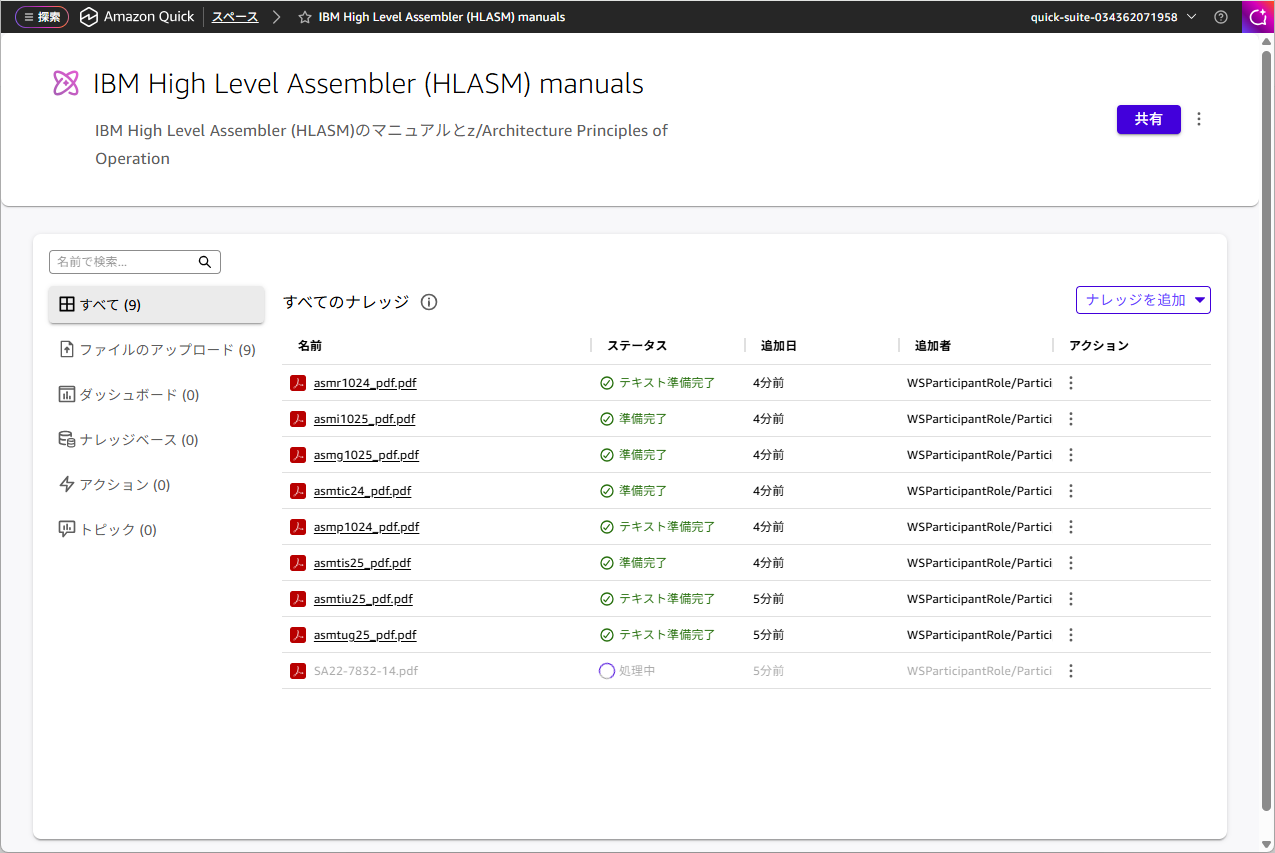Click the magnifier search icon

(x=205, y=262)
